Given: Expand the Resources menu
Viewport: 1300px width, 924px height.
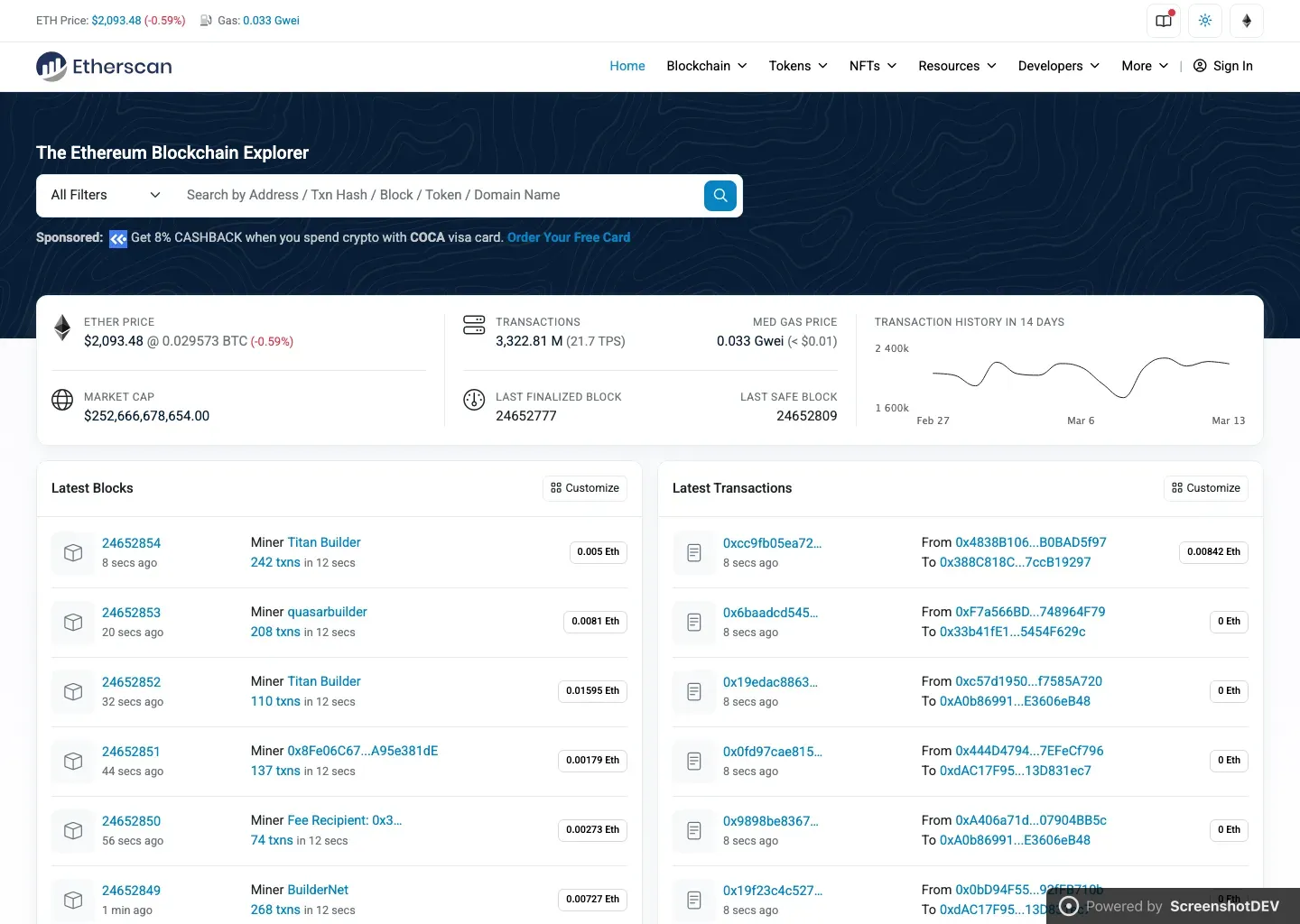Looking at the screenshot, I should pos(957,66).
